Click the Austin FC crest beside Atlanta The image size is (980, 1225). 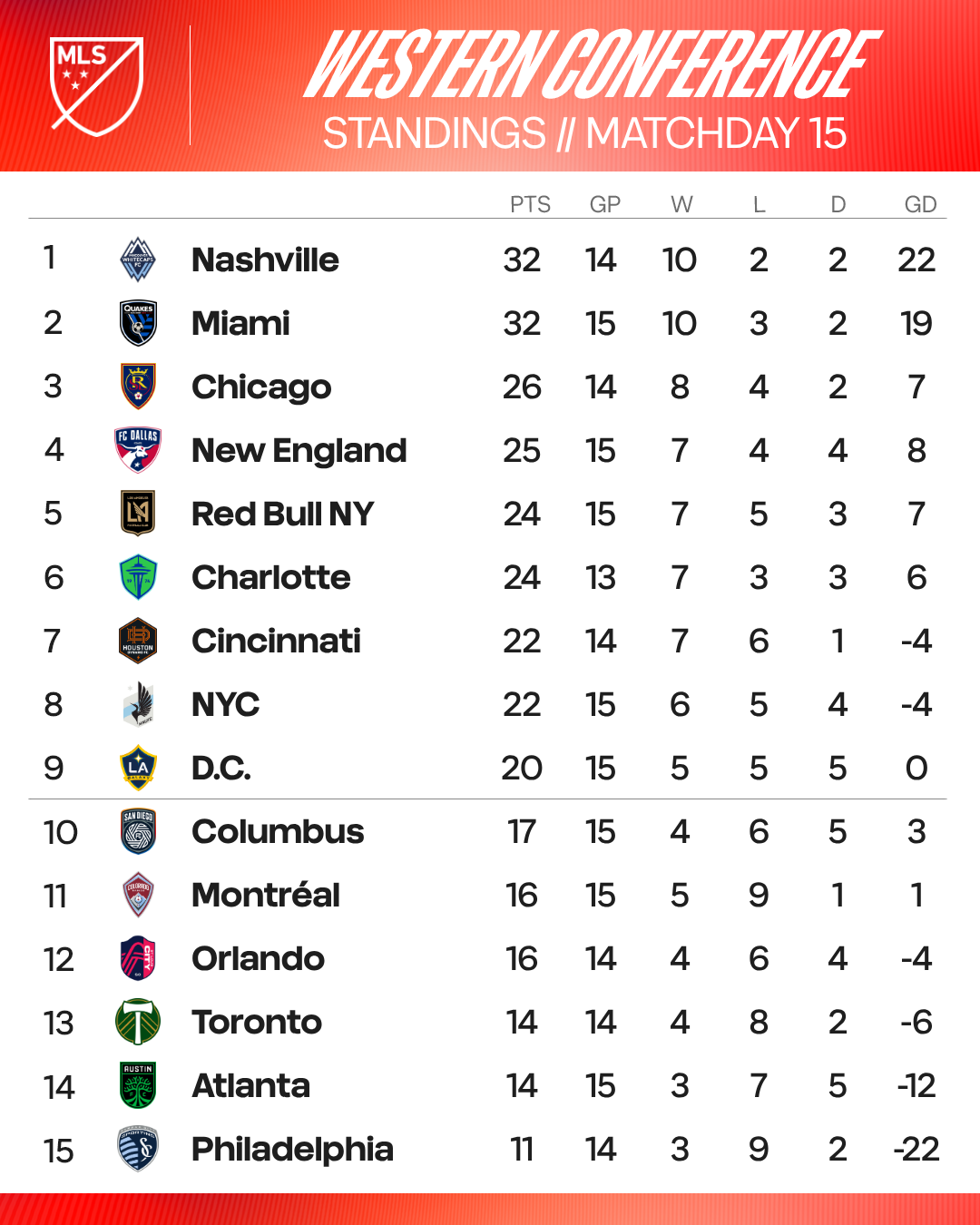[x=139, y=1085]
